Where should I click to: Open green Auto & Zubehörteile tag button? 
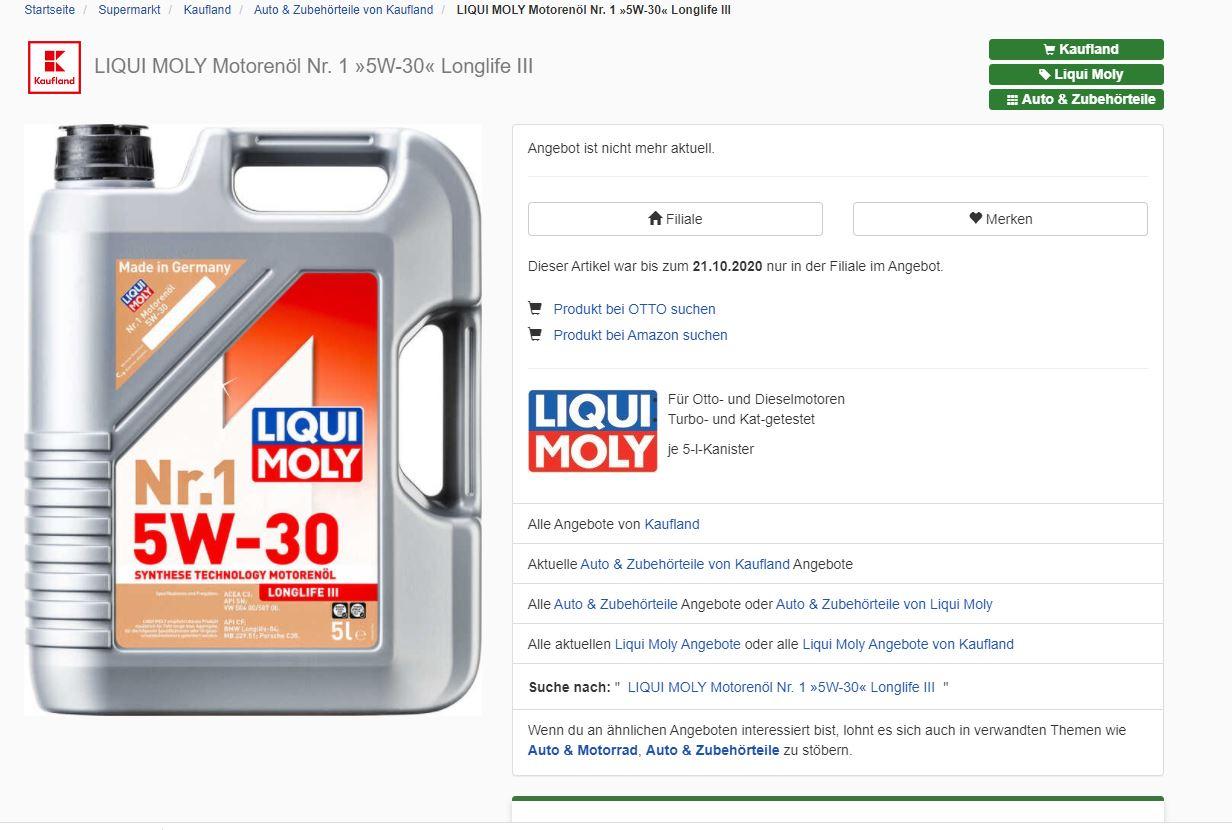1076,99
